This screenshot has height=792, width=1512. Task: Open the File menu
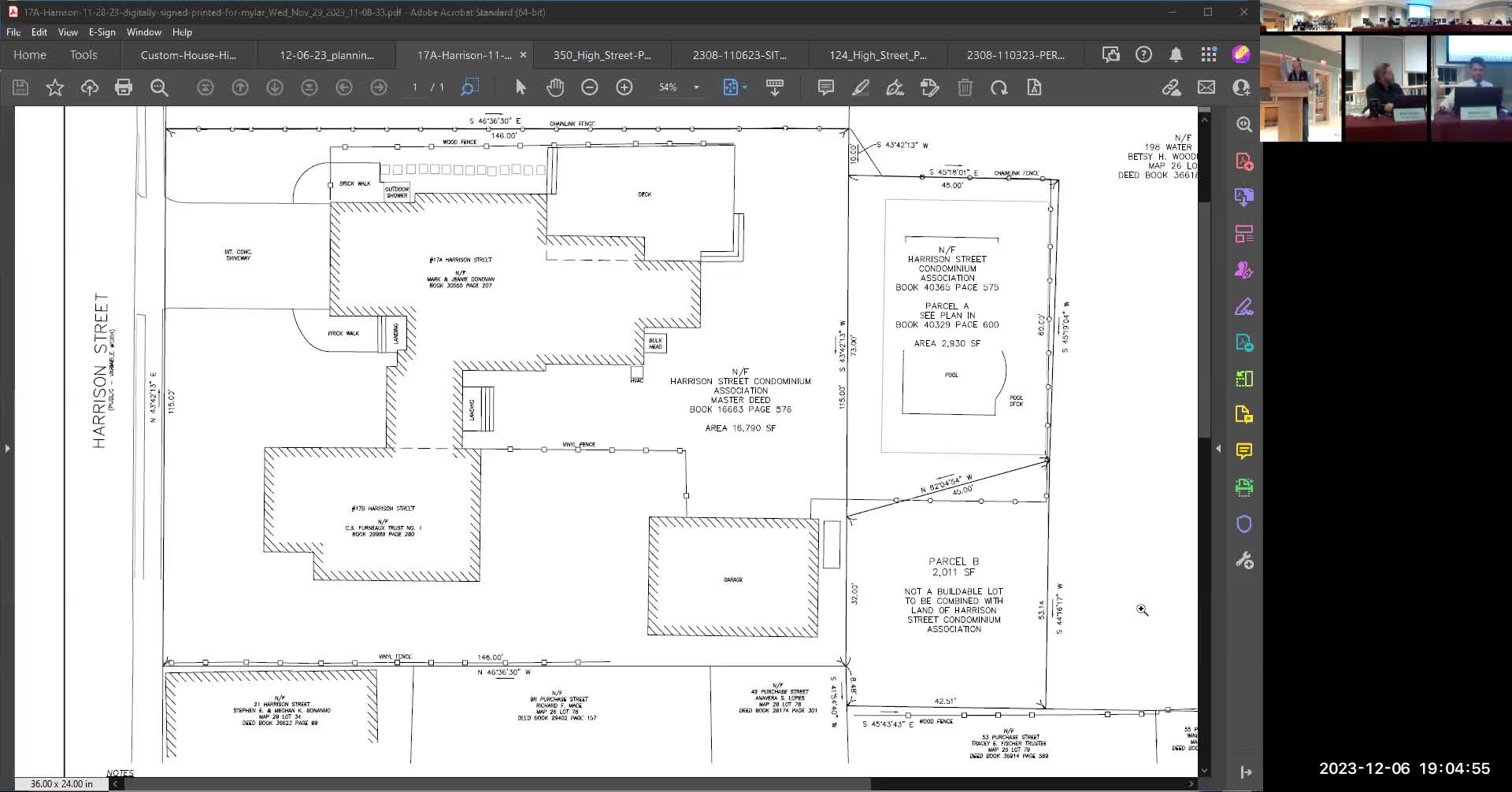click(13, 32)
